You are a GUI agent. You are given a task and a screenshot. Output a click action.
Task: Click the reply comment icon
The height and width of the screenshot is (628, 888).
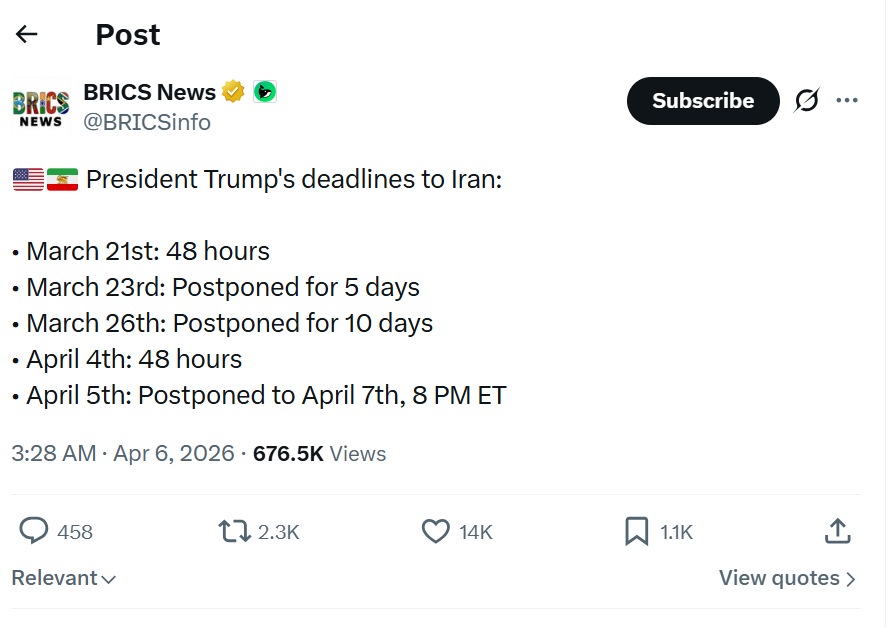[x=34, y=531]
